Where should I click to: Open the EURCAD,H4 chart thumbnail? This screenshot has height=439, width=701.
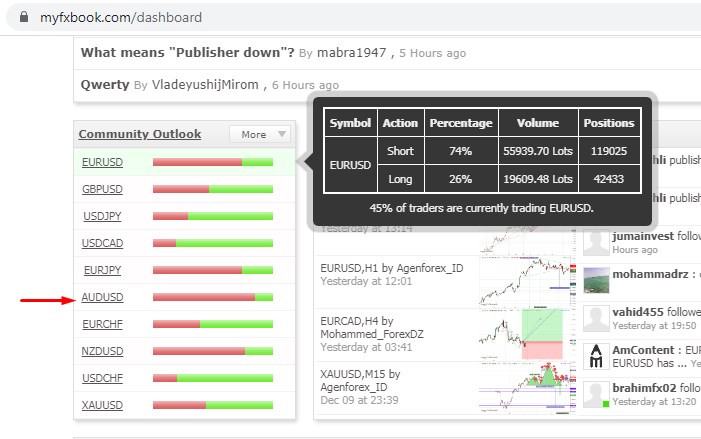pos(528,334)
